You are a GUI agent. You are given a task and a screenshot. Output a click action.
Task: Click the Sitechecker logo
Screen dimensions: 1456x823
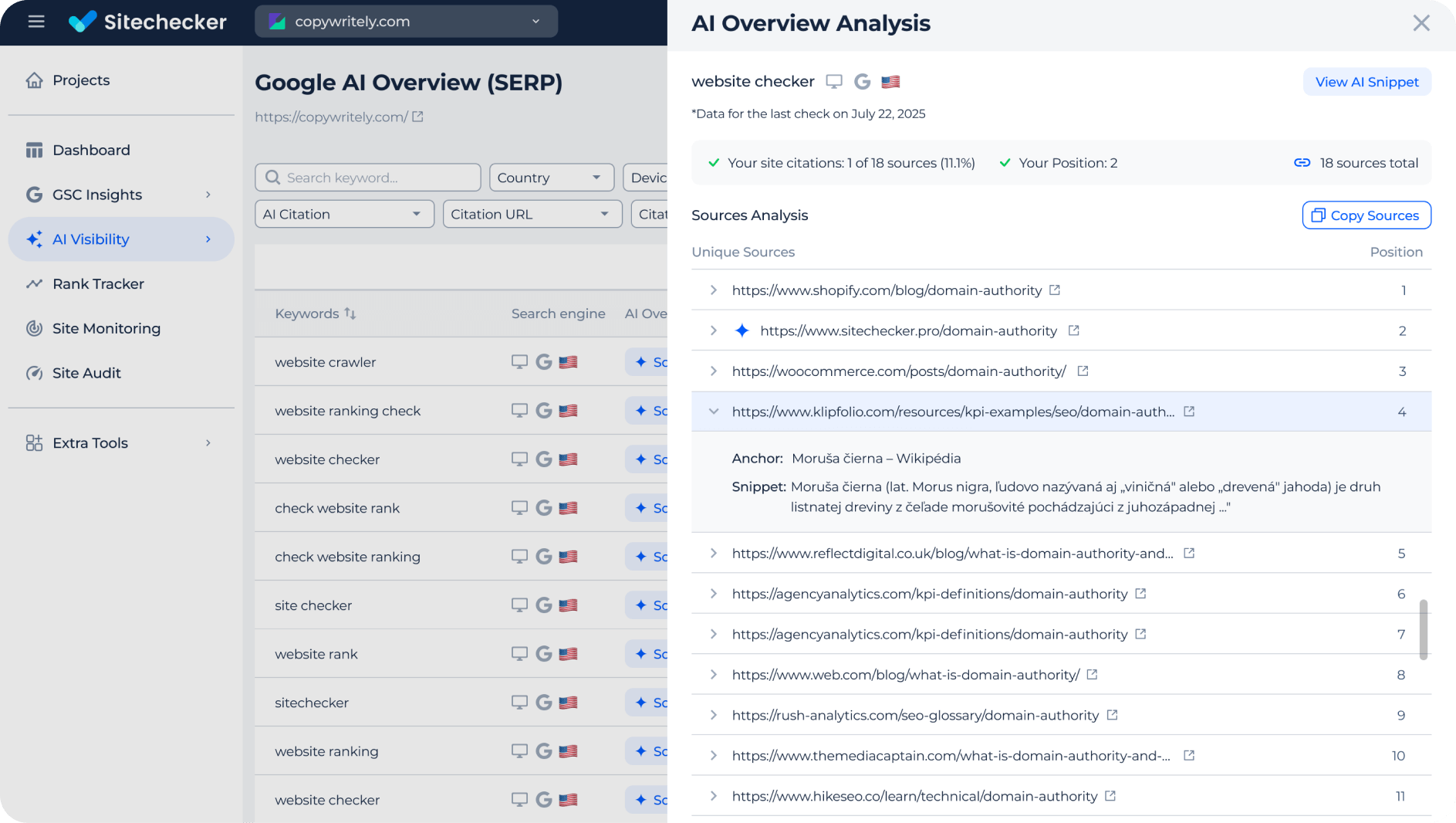coord(147,22)
